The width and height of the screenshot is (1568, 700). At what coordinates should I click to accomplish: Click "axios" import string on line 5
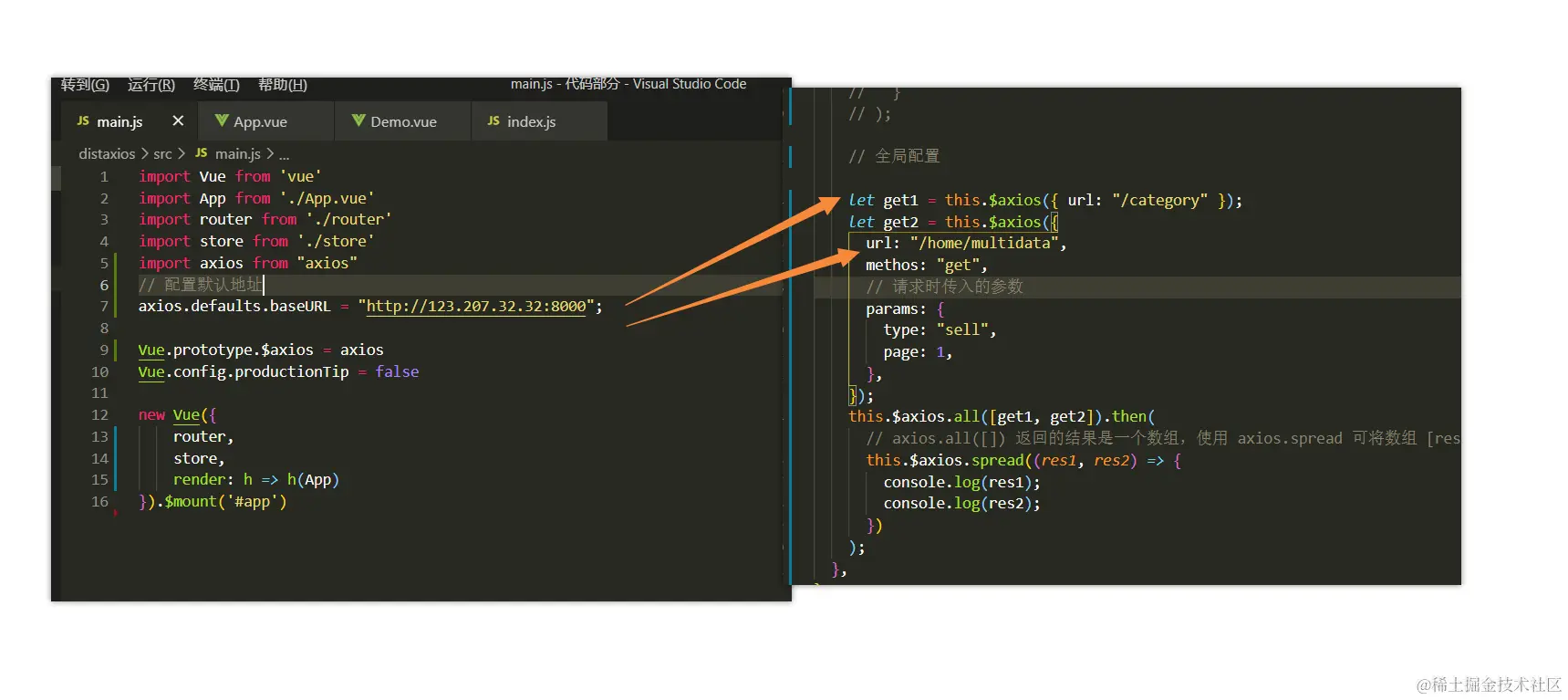[x=327, y=264]
